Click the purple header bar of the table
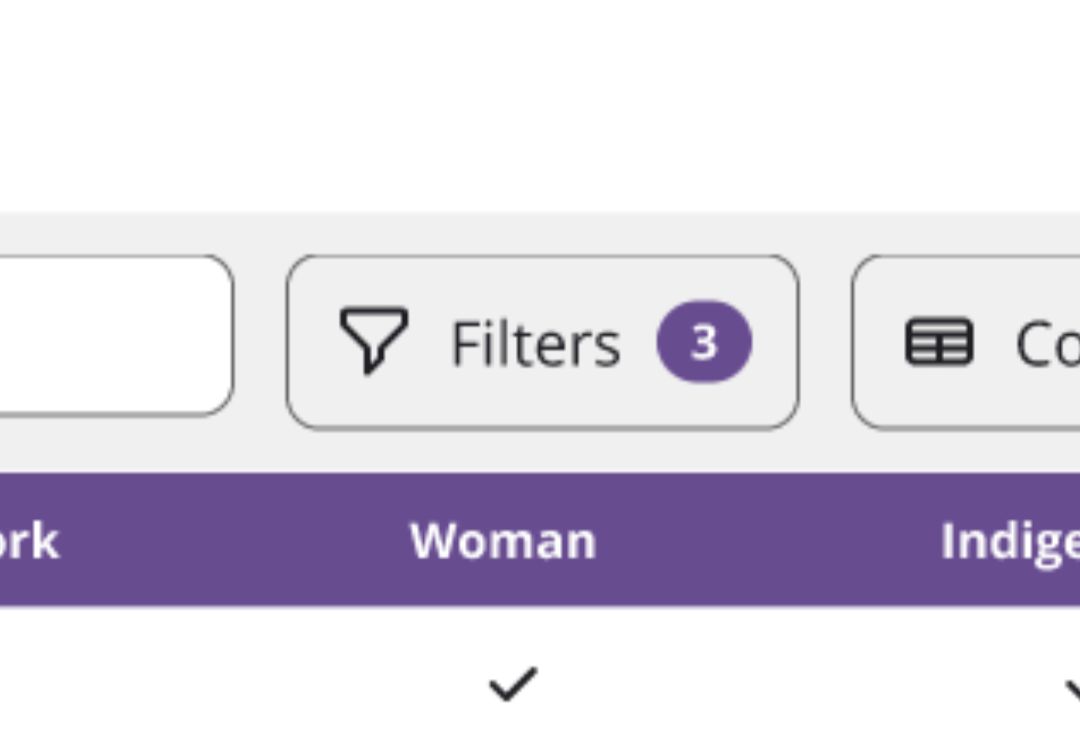This screenshot has height=730, width=1080. (x=540, y=541)
